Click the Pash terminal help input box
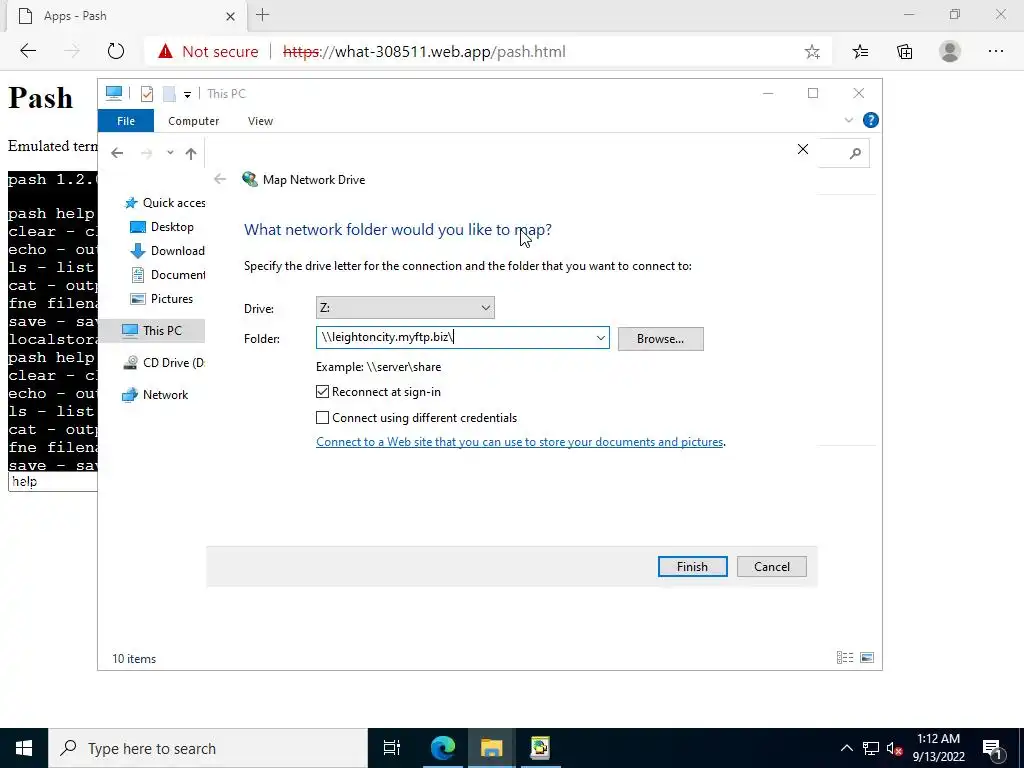Screen dimensions: 1024x768 pyautogui.click(x=53, y=482)
